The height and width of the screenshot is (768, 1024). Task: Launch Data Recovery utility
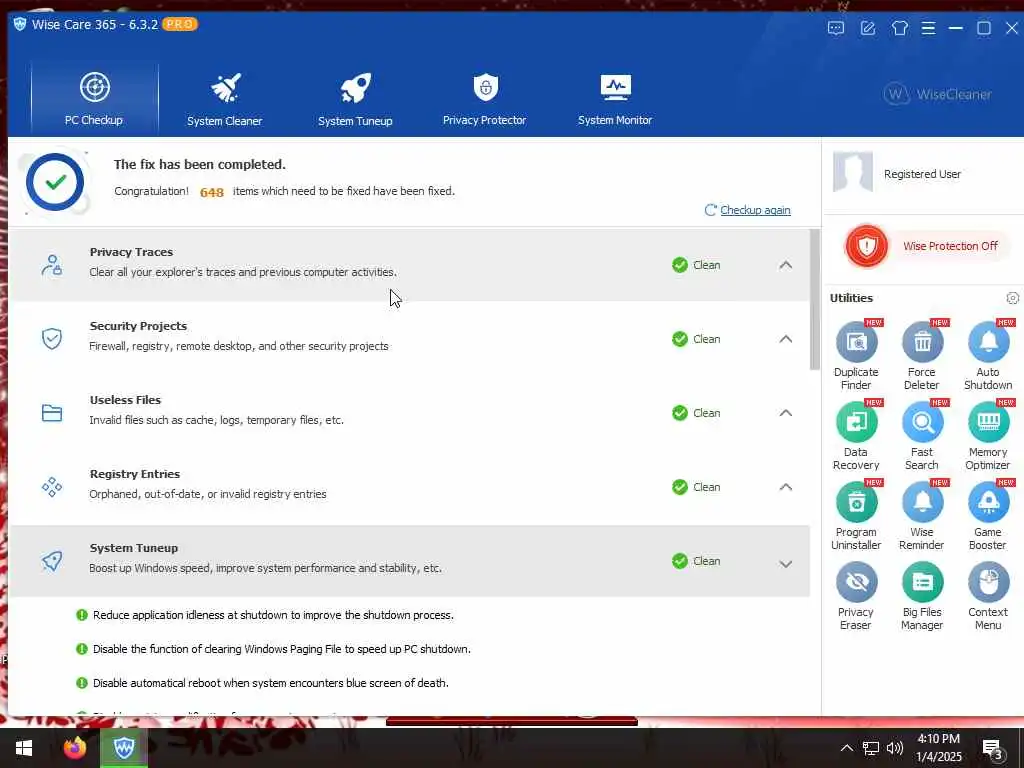pos(856,436)
